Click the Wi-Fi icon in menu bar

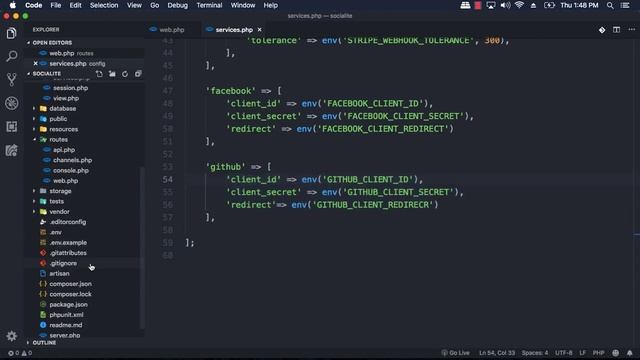pos(519,5)
